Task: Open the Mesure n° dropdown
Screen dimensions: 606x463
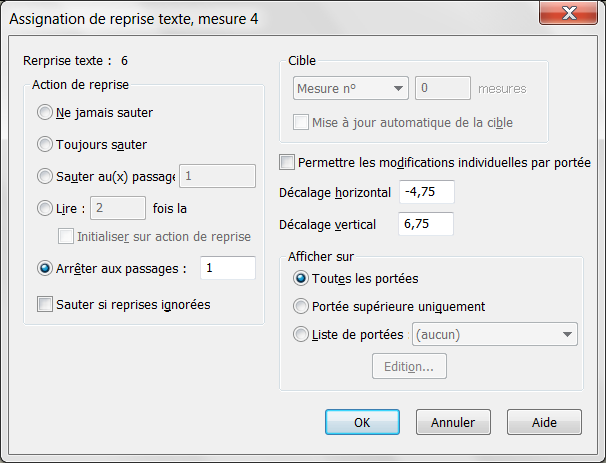Action: [x=350, y=88]
